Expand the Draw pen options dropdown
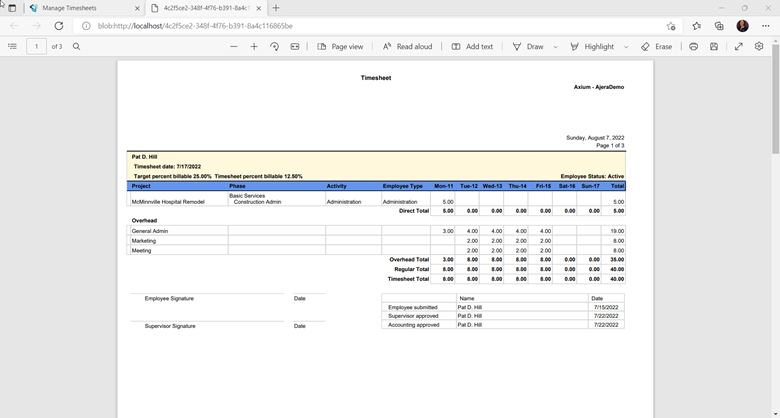Screen dimensions: 780x418 pyautogui.click(x=556, y=46)
